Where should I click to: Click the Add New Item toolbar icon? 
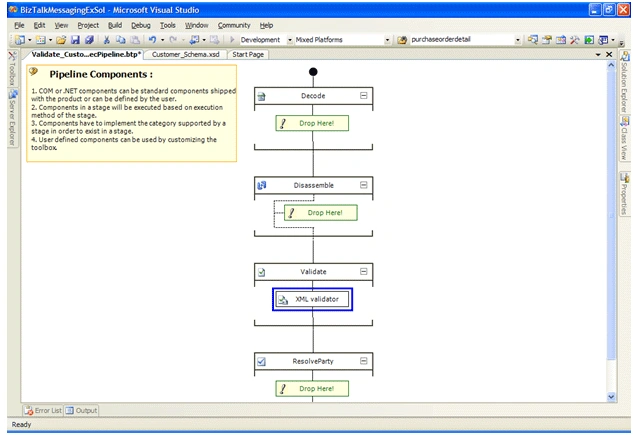(x=41, y=40)
